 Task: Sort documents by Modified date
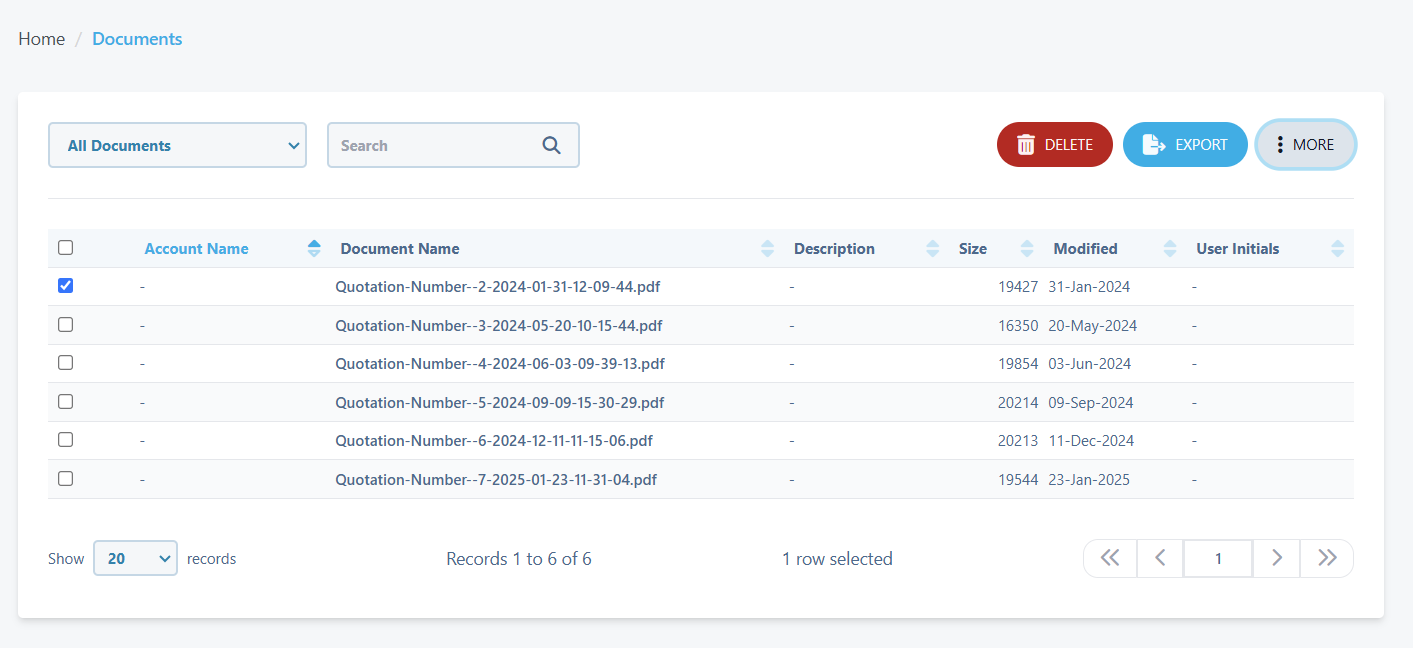tap(1169, 249)
